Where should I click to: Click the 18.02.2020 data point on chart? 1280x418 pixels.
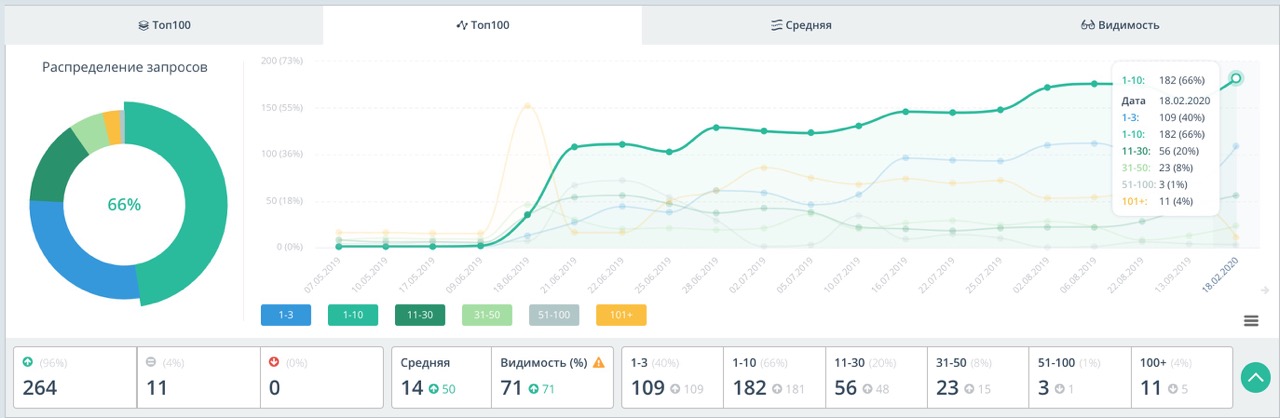pos(1236,79)
